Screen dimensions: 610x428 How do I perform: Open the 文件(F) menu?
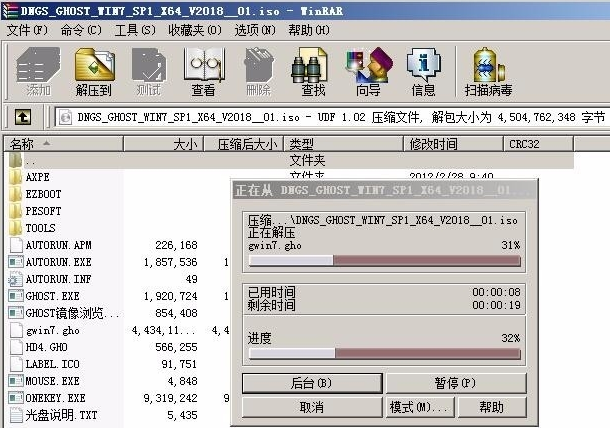click(27, 30)
